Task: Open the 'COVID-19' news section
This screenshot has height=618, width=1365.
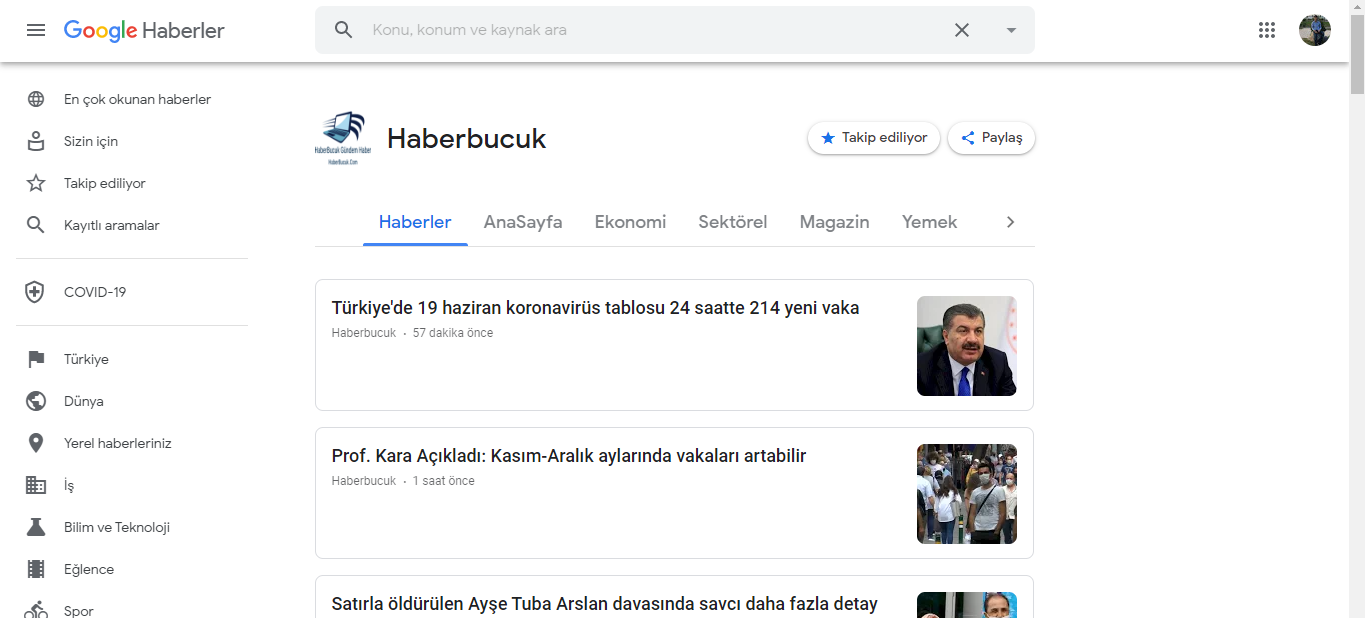Action: 95,292
